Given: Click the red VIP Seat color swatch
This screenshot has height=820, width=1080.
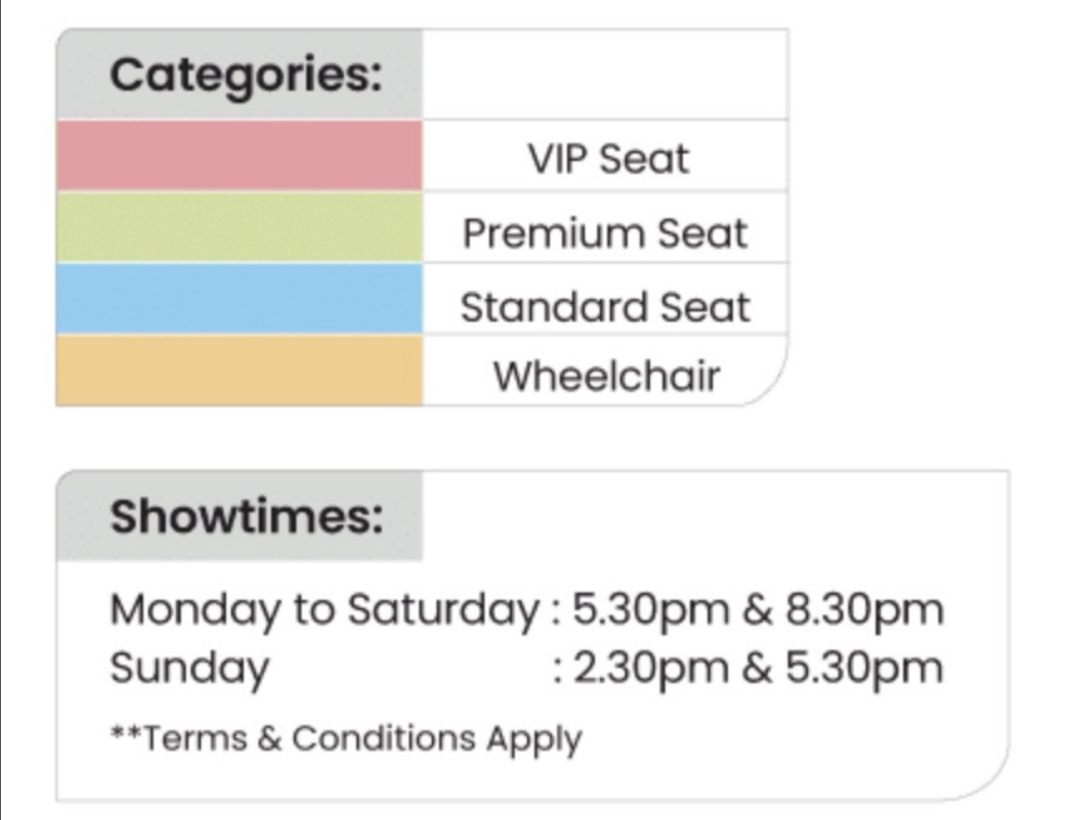Looking at the screenshot, I should [240, 156].
